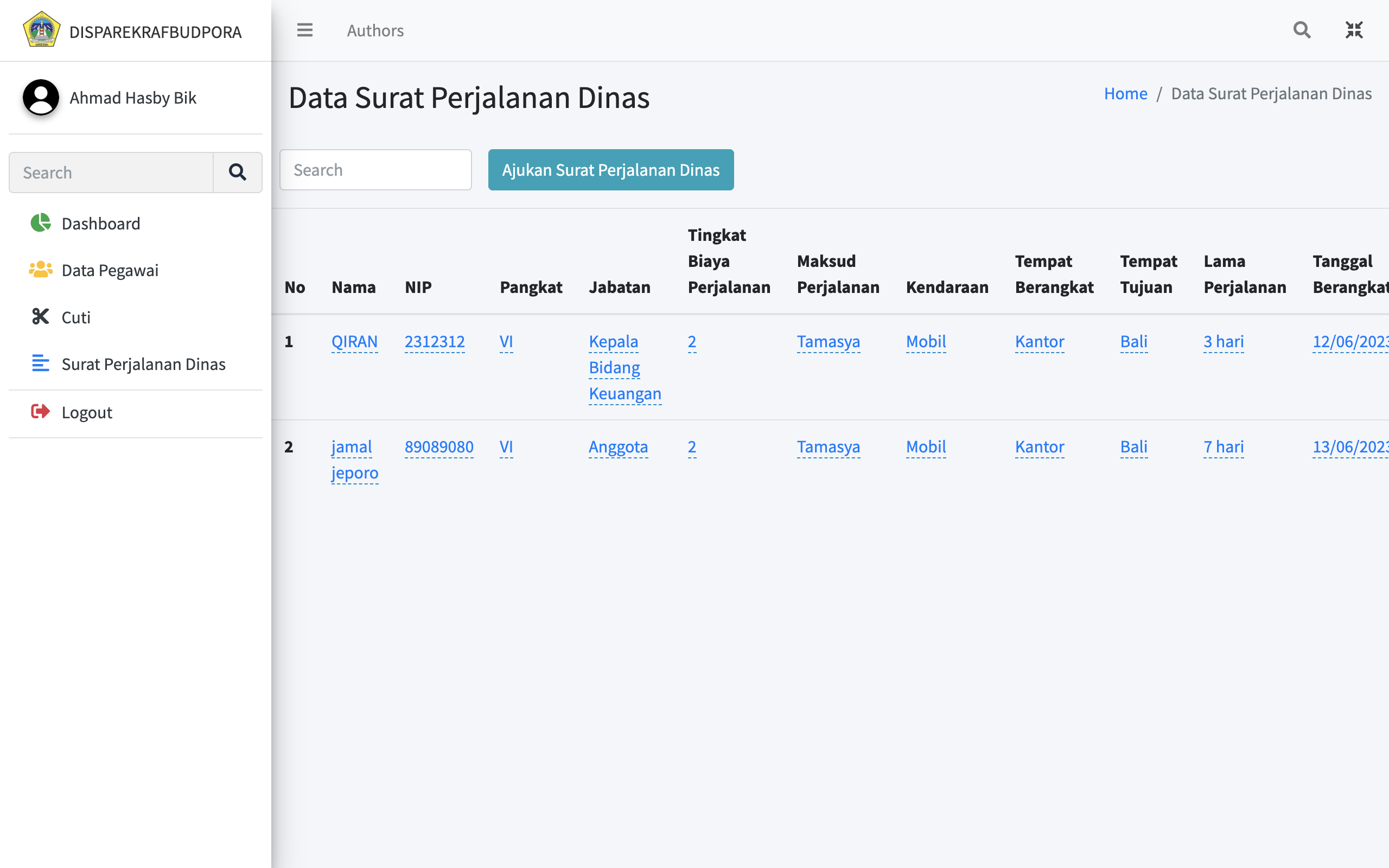Screen dimensions: 1389x868
Task: Click the NIP column header
Action: tap(418, 287)
